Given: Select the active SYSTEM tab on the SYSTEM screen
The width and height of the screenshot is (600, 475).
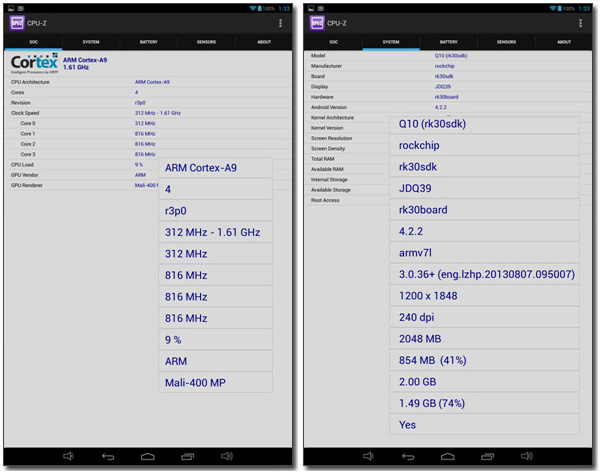Looking at the screenshot, I should tap(391, 42).
